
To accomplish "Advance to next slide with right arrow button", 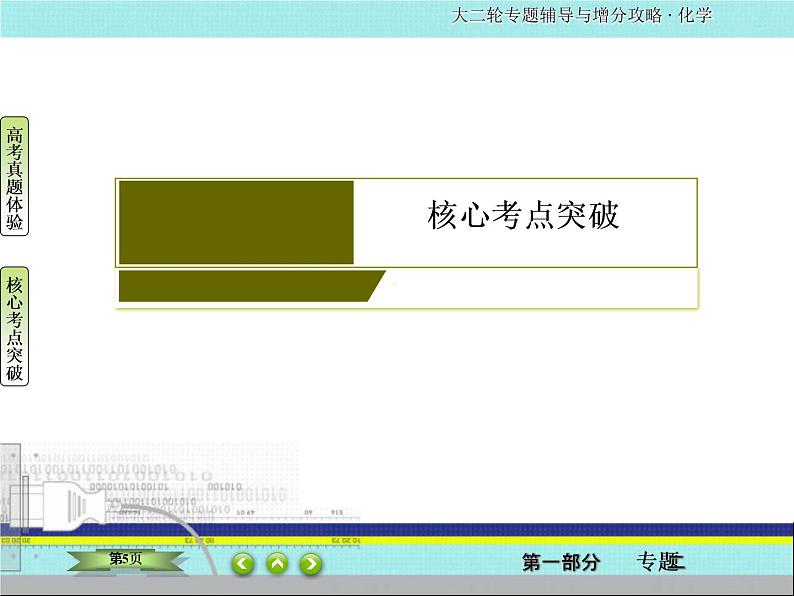I will [311, 564].
